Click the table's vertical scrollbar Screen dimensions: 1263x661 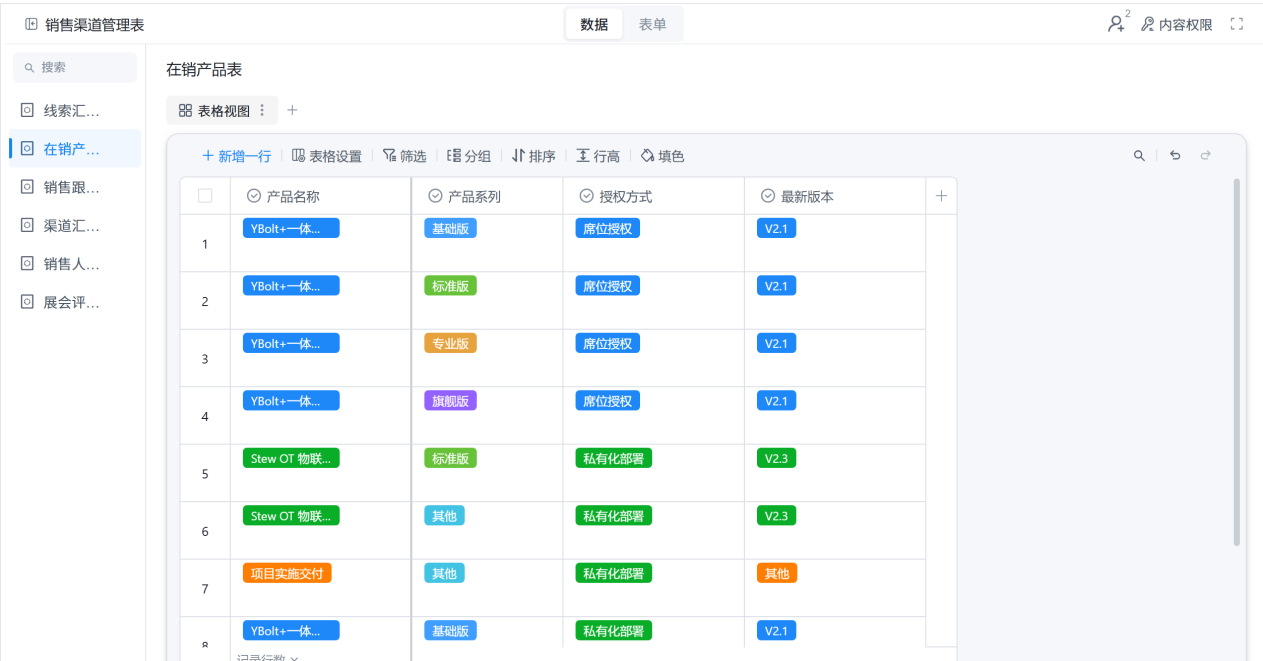click(x=1237, y=362)
